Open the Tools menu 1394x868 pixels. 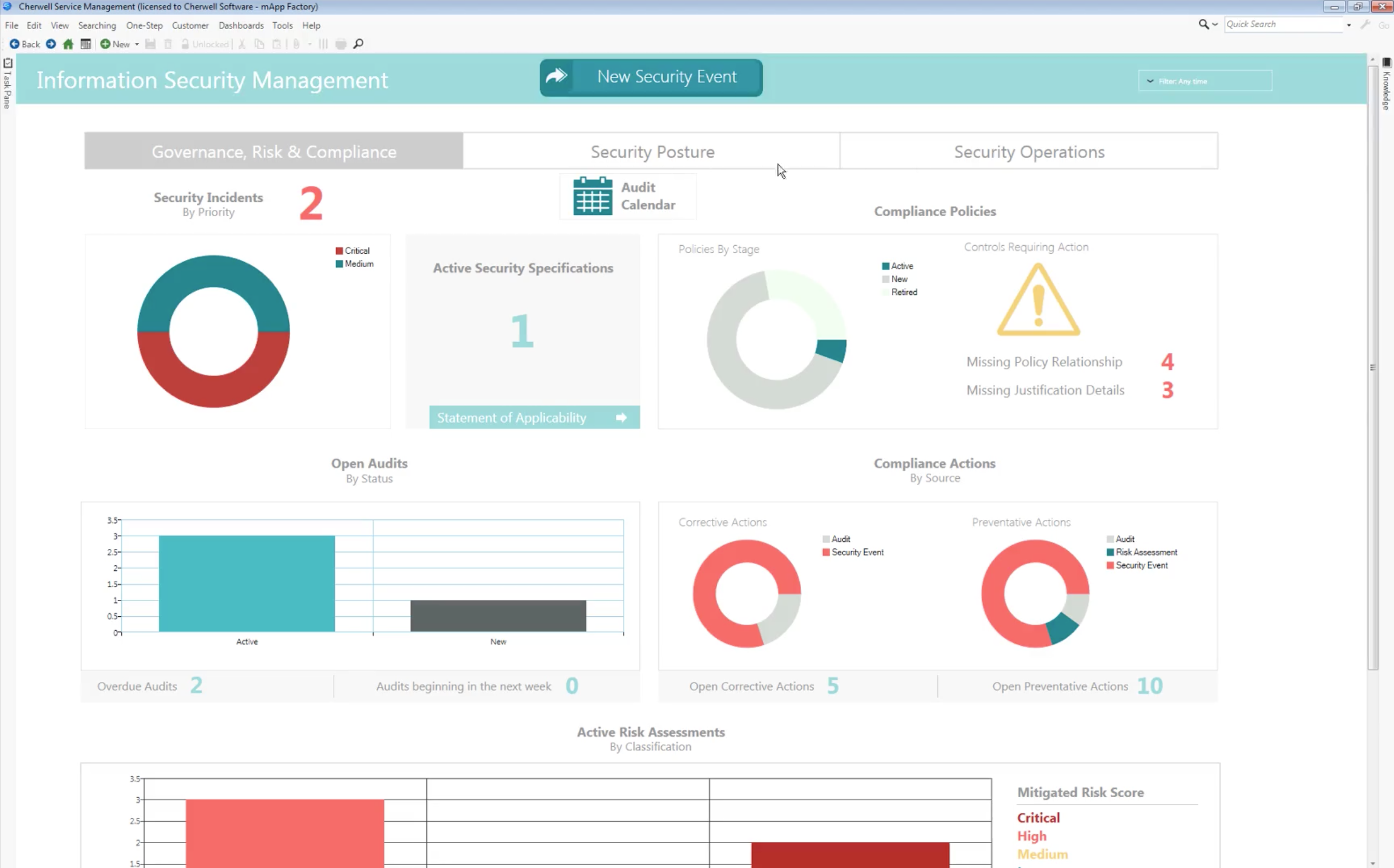click(282, 25)
